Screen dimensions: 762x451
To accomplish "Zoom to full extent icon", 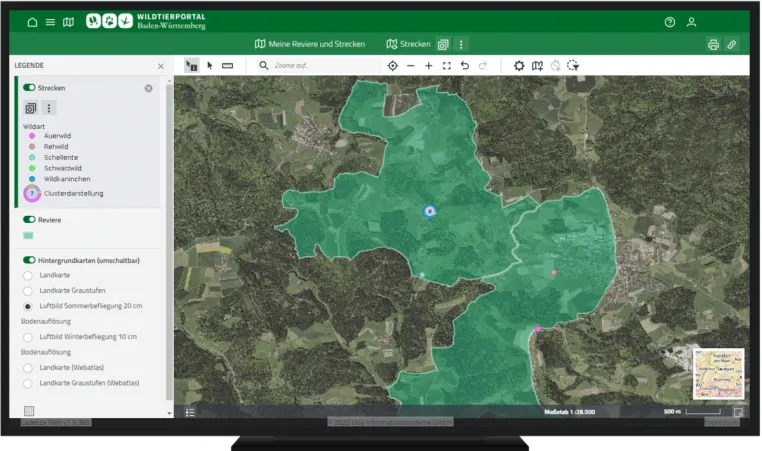I will [447, 66].
